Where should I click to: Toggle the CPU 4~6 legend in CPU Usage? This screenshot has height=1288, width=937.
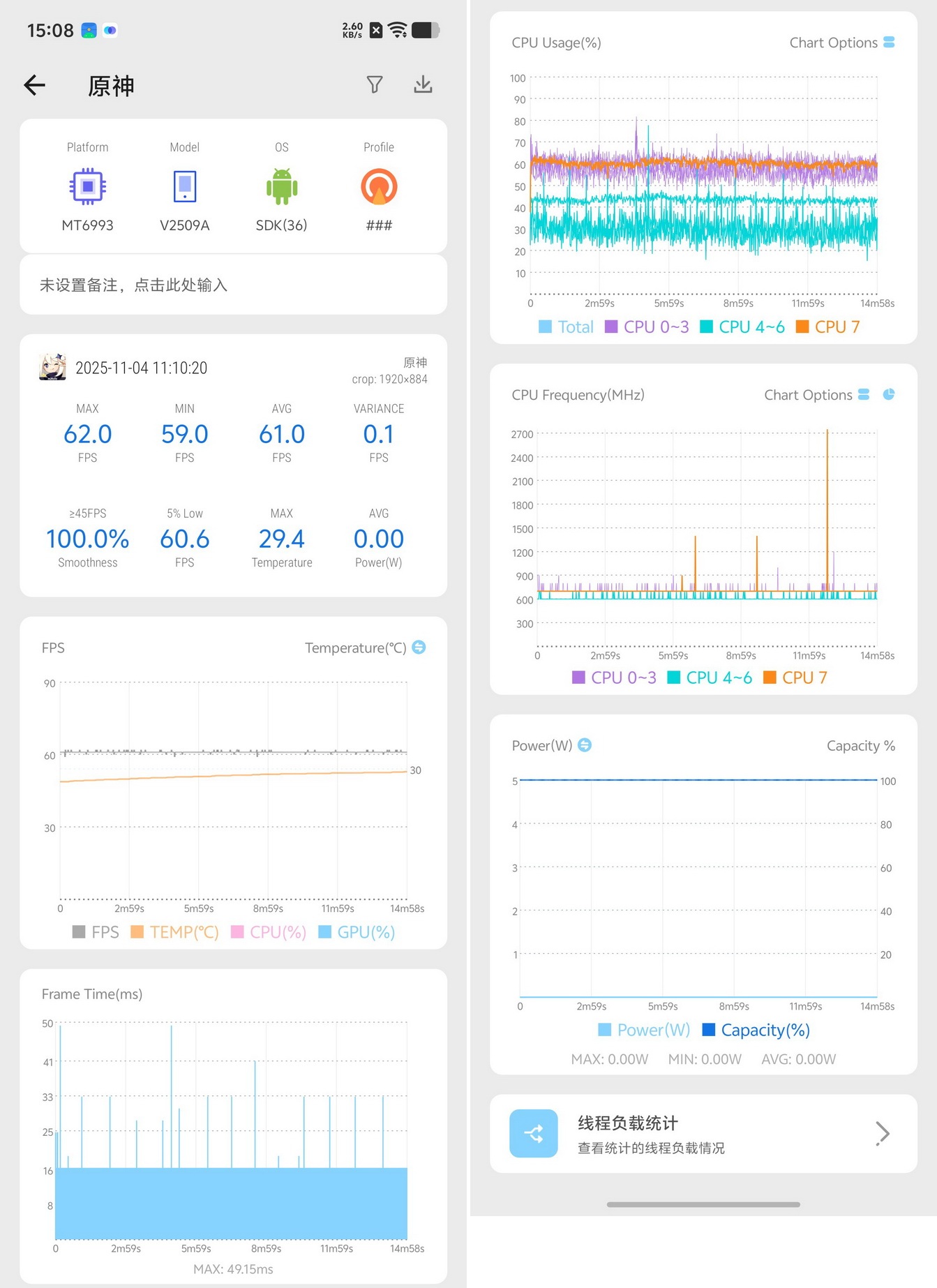(x=742, y=327)
